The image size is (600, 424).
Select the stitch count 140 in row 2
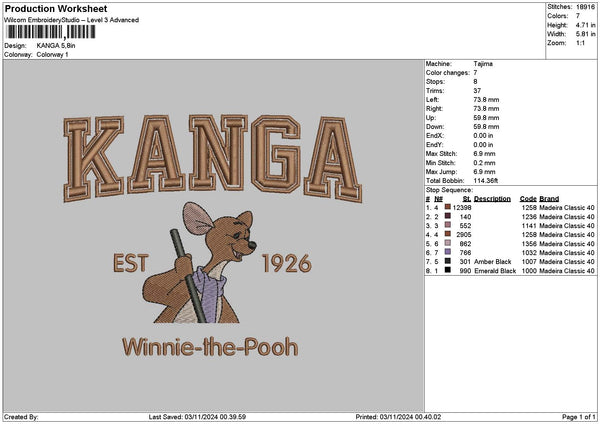click(x=466, y=217)
